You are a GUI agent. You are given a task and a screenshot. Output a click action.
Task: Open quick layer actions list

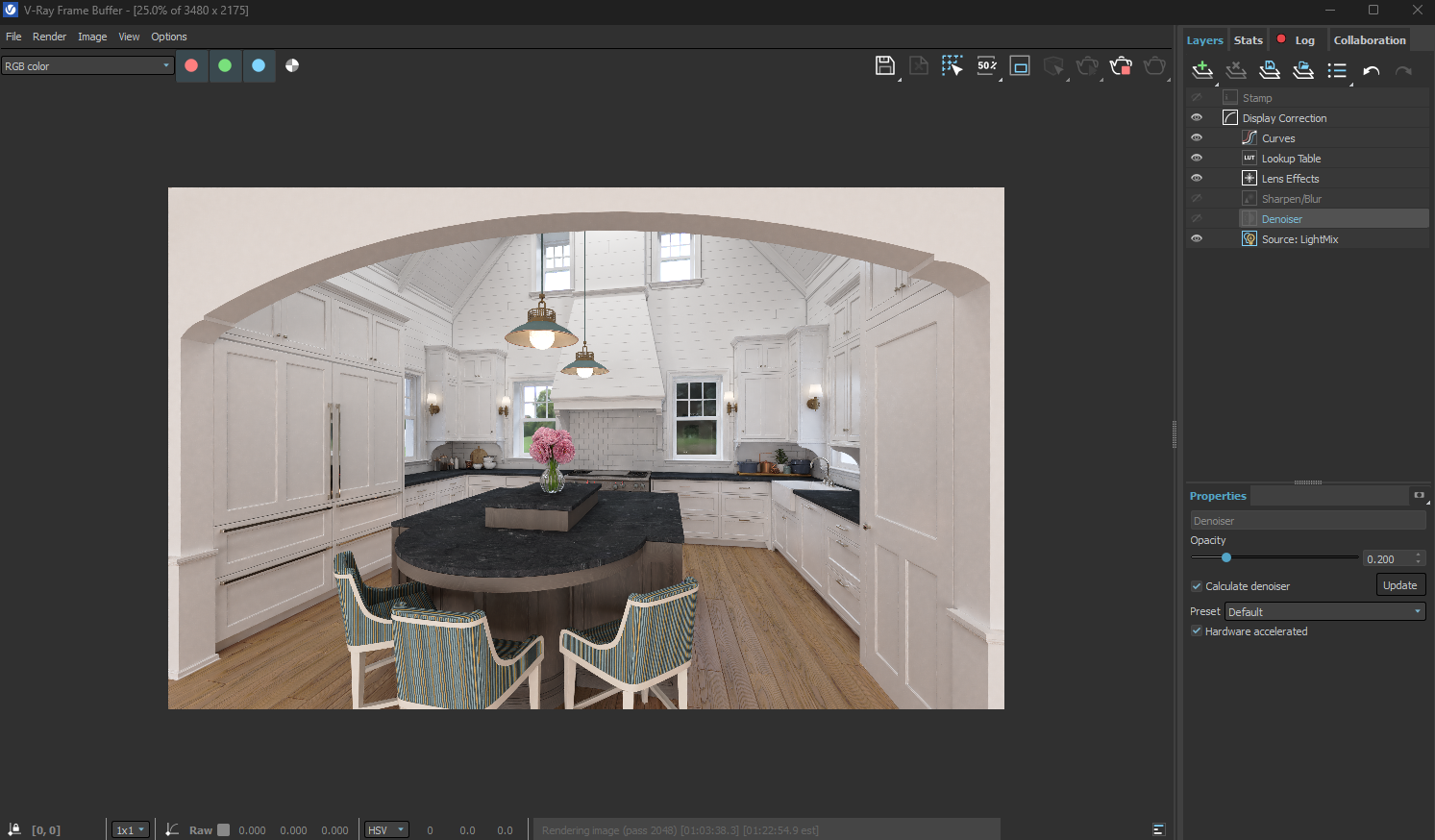[1337, 70]
